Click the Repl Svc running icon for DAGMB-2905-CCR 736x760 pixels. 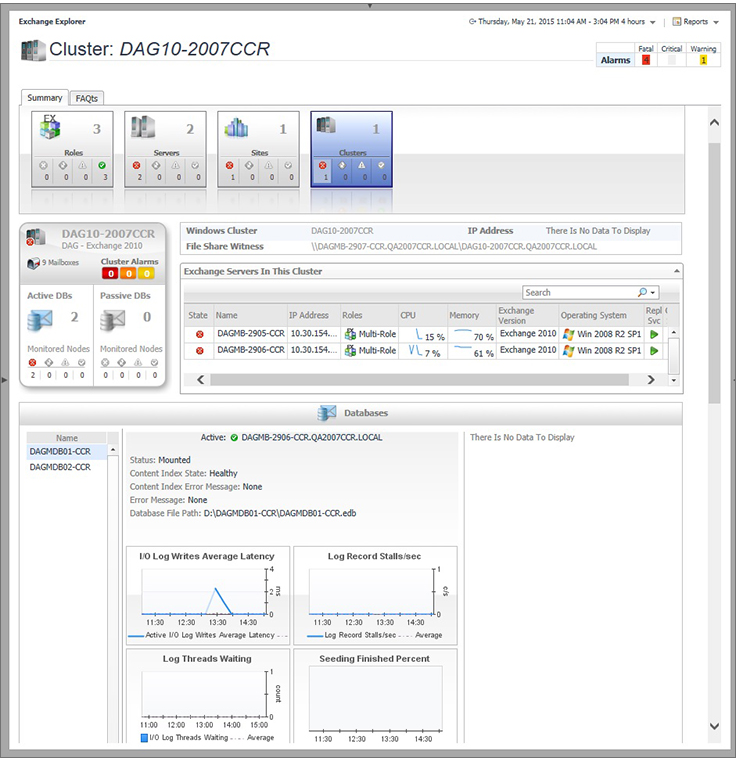654,334
